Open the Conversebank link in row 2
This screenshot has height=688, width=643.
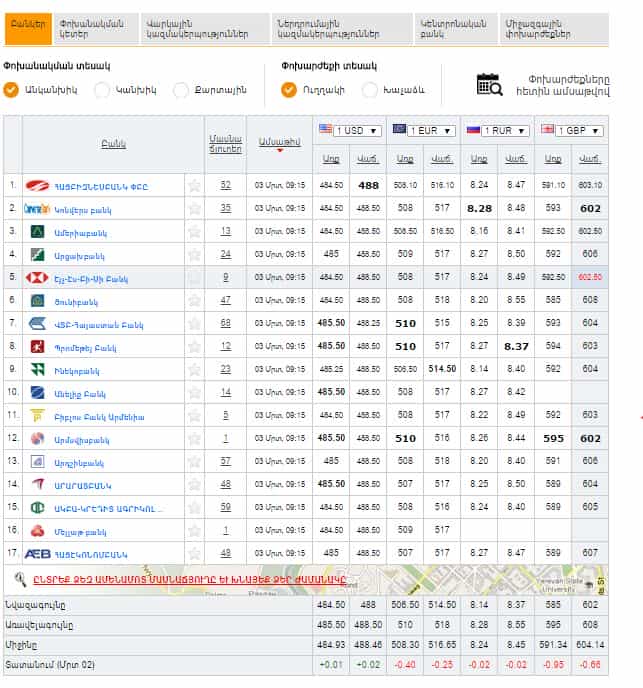(x=83, y=209)
